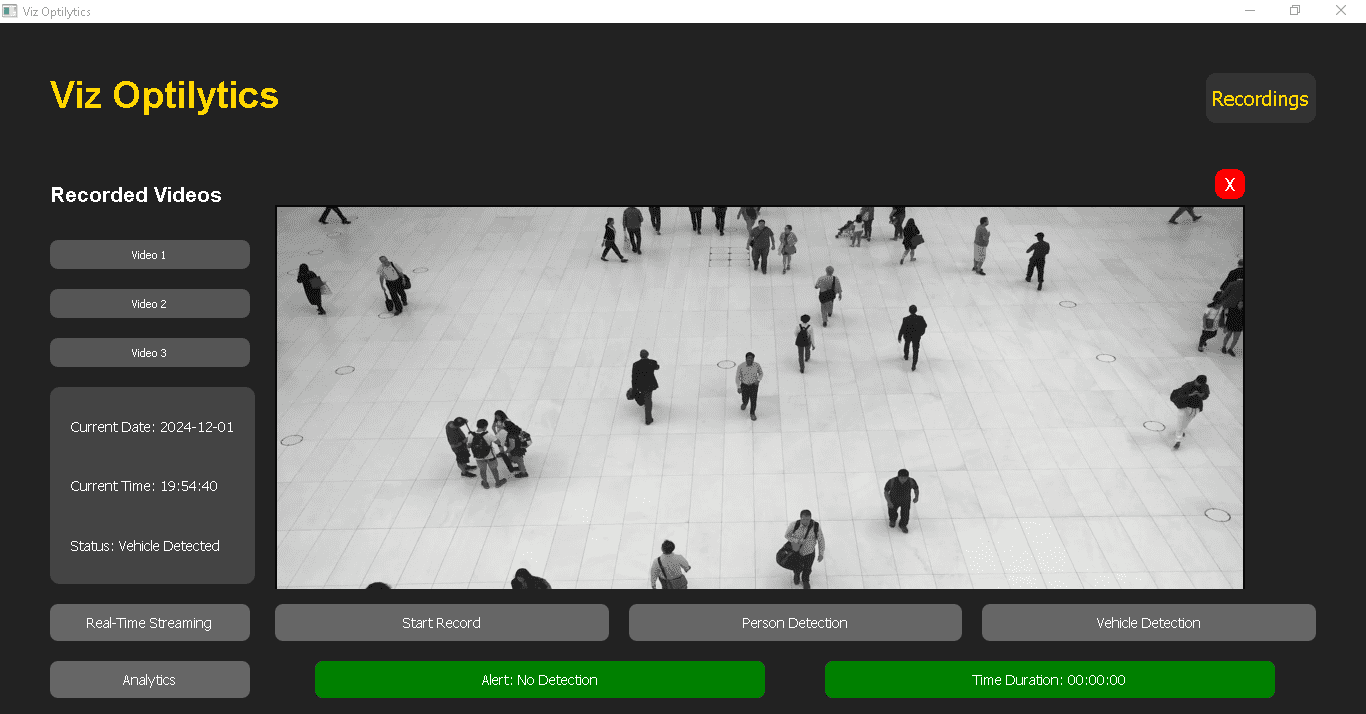Screen dimensions: 1366x714
Task: Toggle Vehicle Detection mode
Action: click(1148, 623)
